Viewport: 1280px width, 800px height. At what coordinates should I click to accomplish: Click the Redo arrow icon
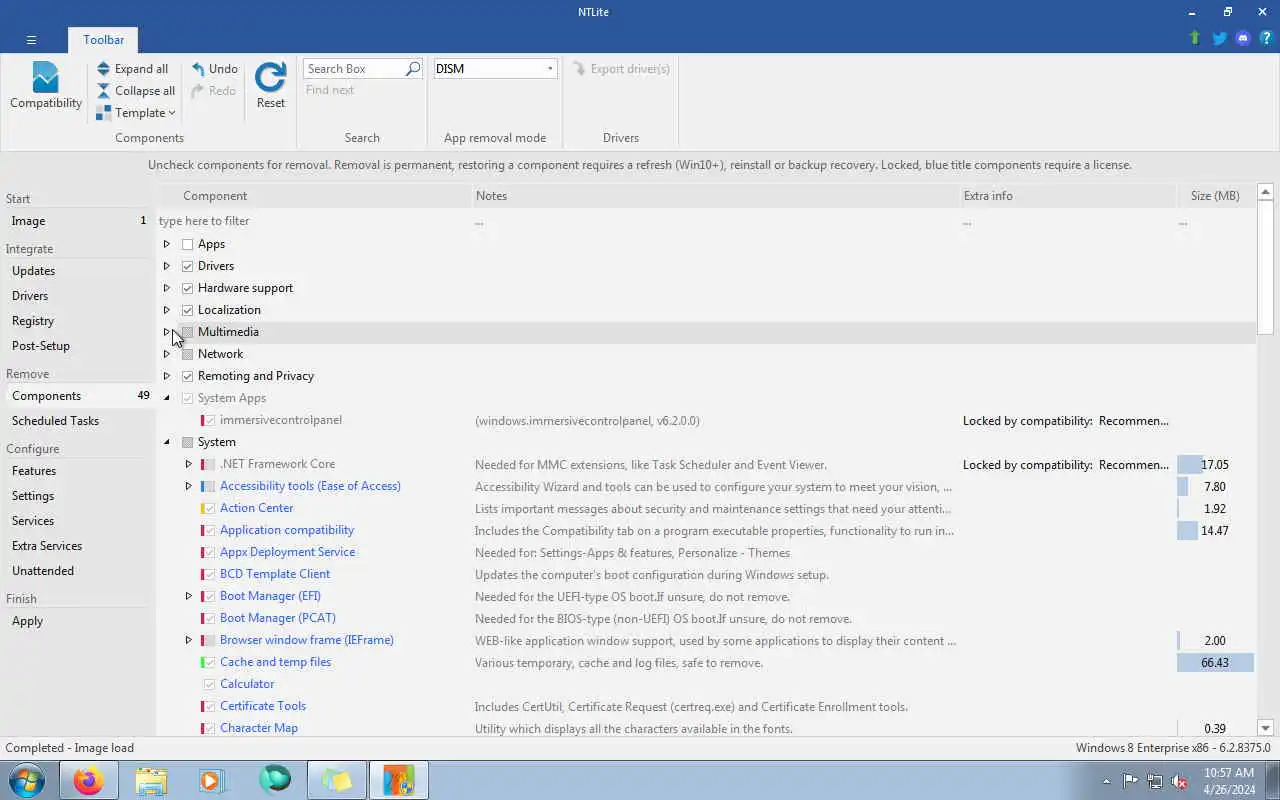click(198, 91)
